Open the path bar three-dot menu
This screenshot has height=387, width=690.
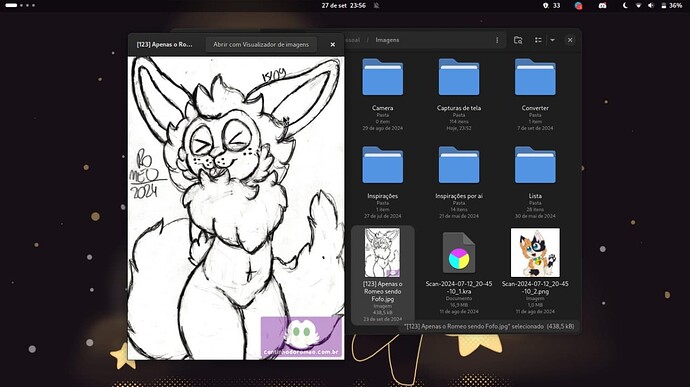497,40
